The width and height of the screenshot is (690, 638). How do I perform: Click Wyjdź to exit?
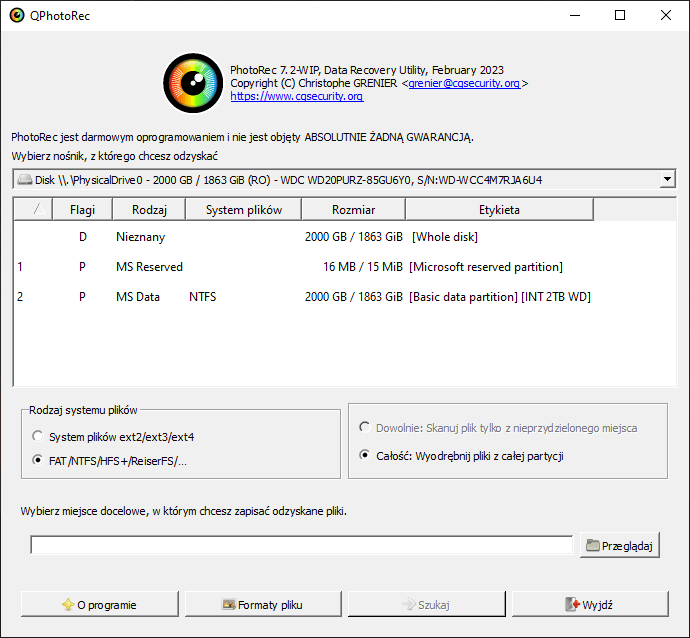pyautogui.click(x=590, y=605)
